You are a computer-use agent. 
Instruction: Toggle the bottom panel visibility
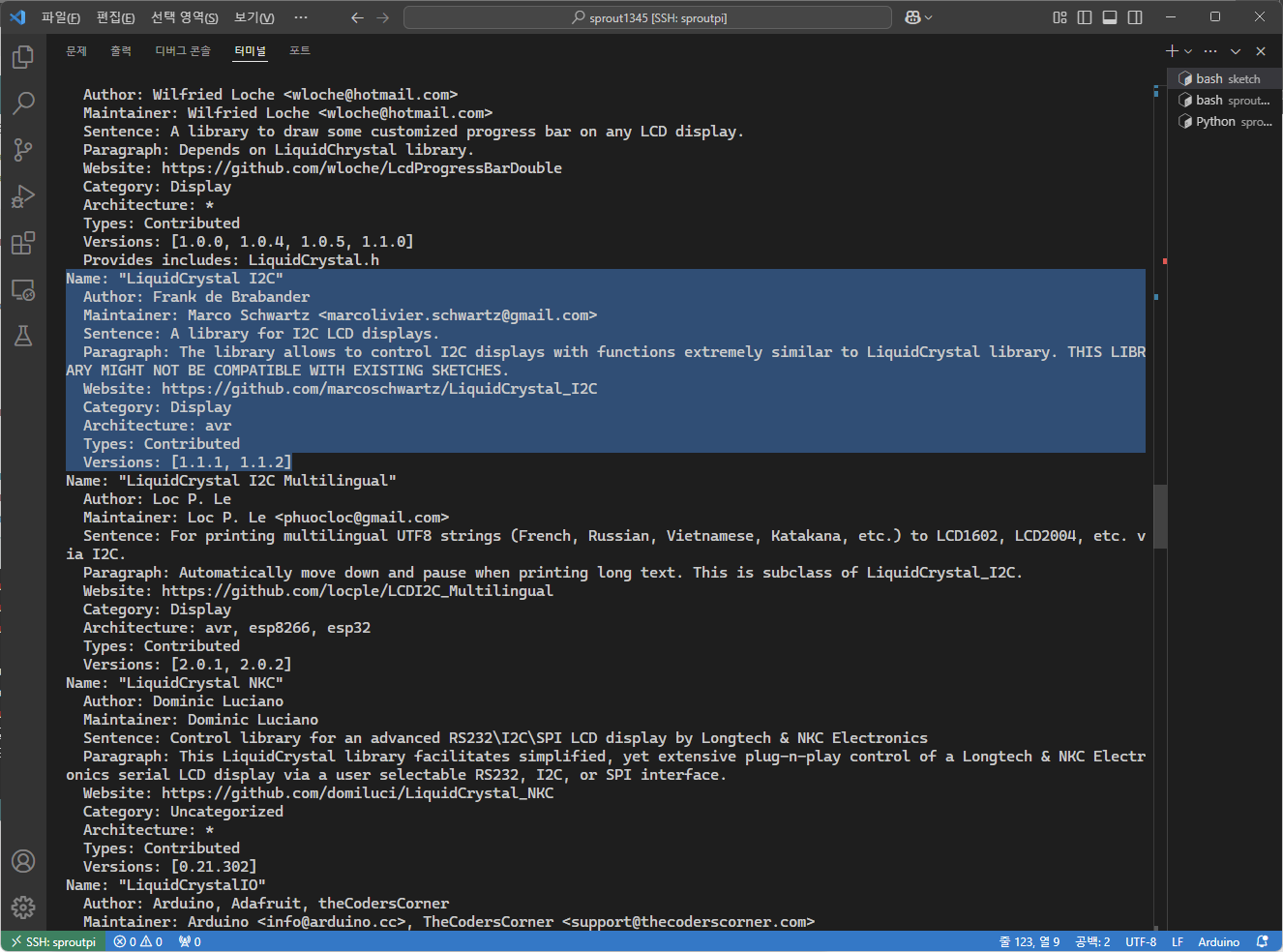(x=1110, y=17)
